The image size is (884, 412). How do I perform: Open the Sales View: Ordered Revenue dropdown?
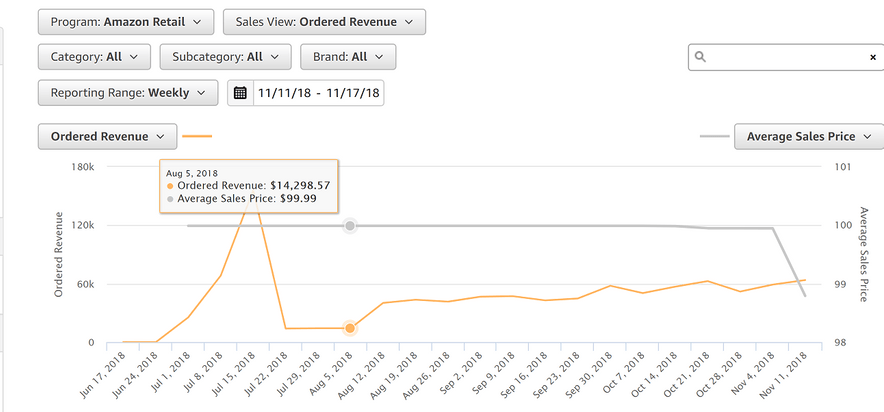pos(324,21)
